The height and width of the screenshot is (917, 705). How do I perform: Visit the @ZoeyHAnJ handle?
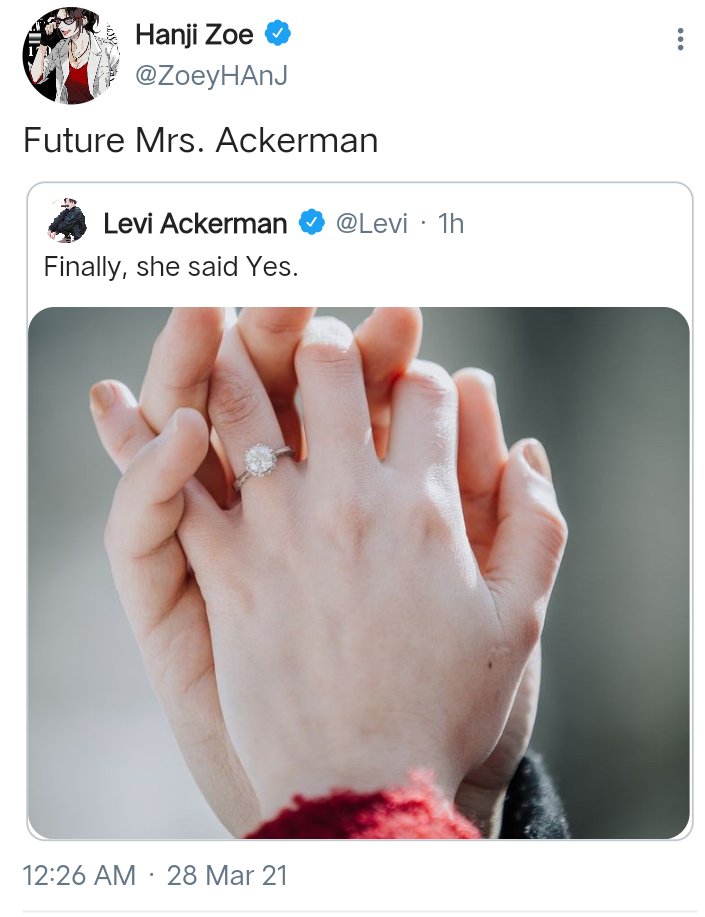pyautogui.click(x=212, y=75)
